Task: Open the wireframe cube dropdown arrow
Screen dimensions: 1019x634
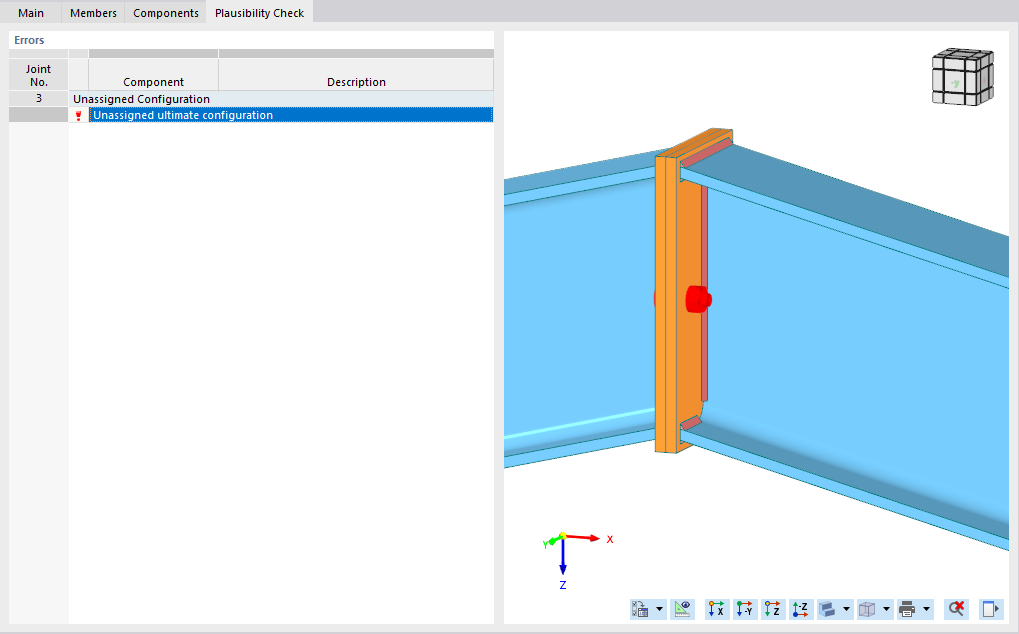Action: point(886,609)
